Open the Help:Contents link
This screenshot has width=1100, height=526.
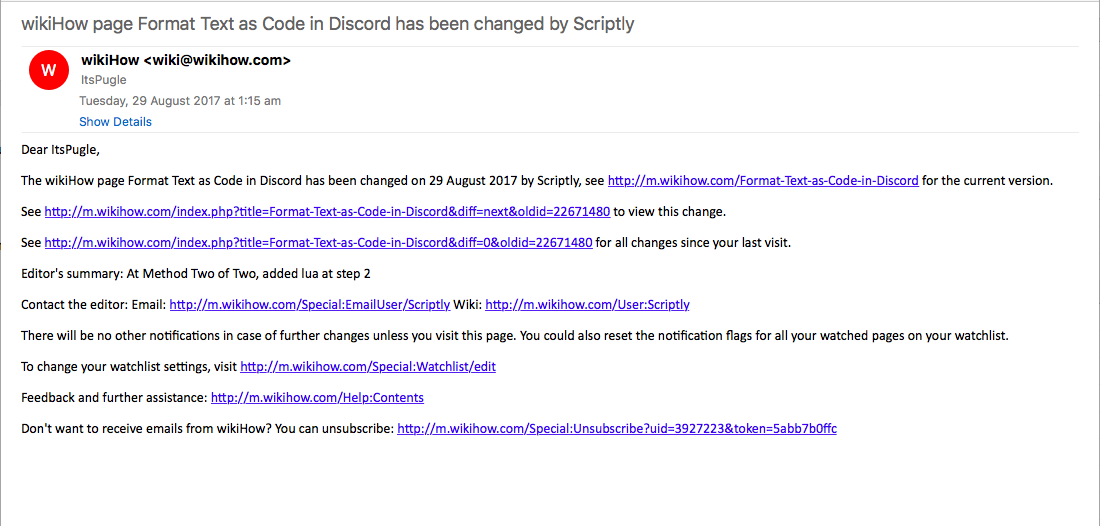[x=317, y=398]
